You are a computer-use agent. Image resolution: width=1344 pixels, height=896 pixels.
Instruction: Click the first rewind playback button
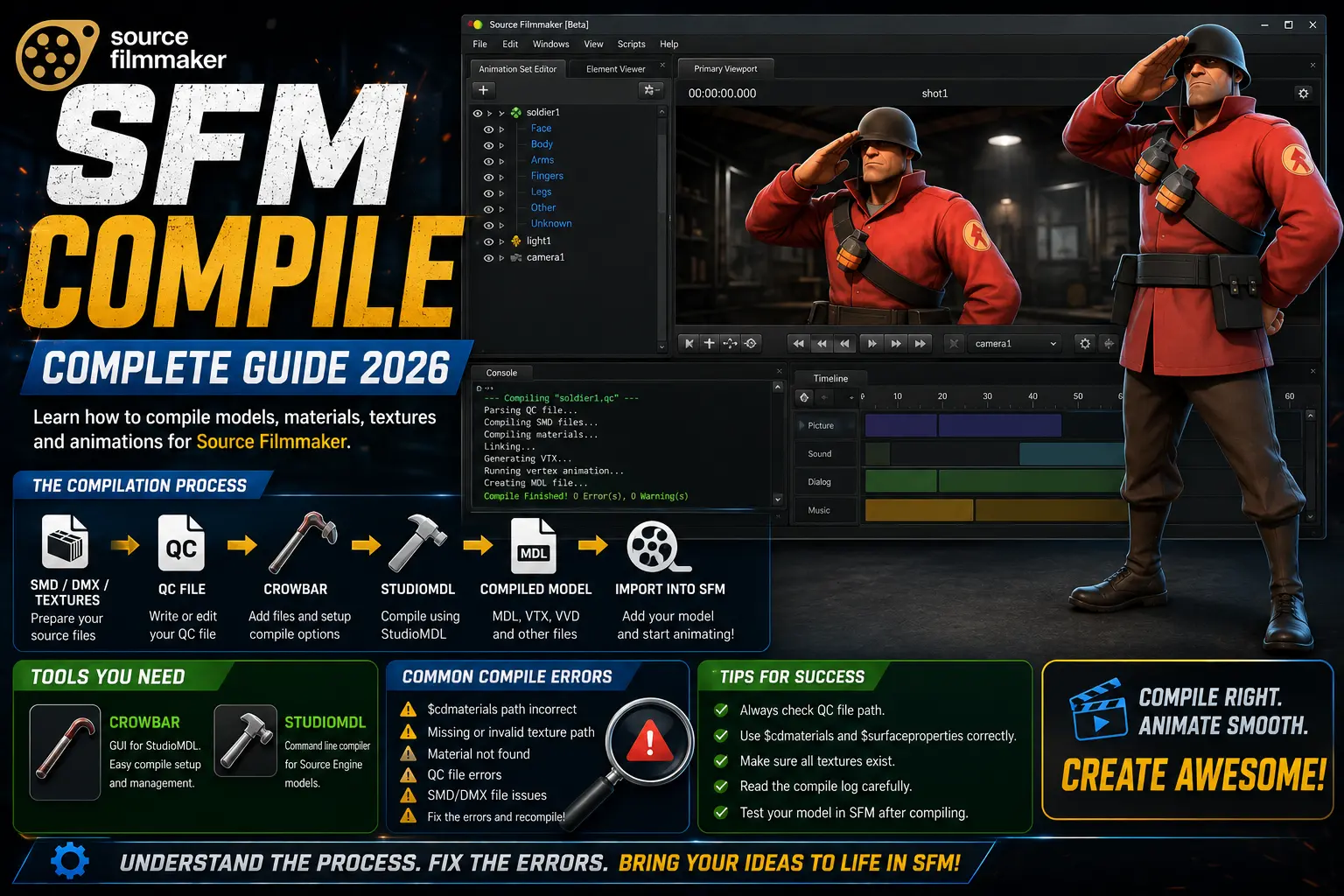(x=798, y=344)
